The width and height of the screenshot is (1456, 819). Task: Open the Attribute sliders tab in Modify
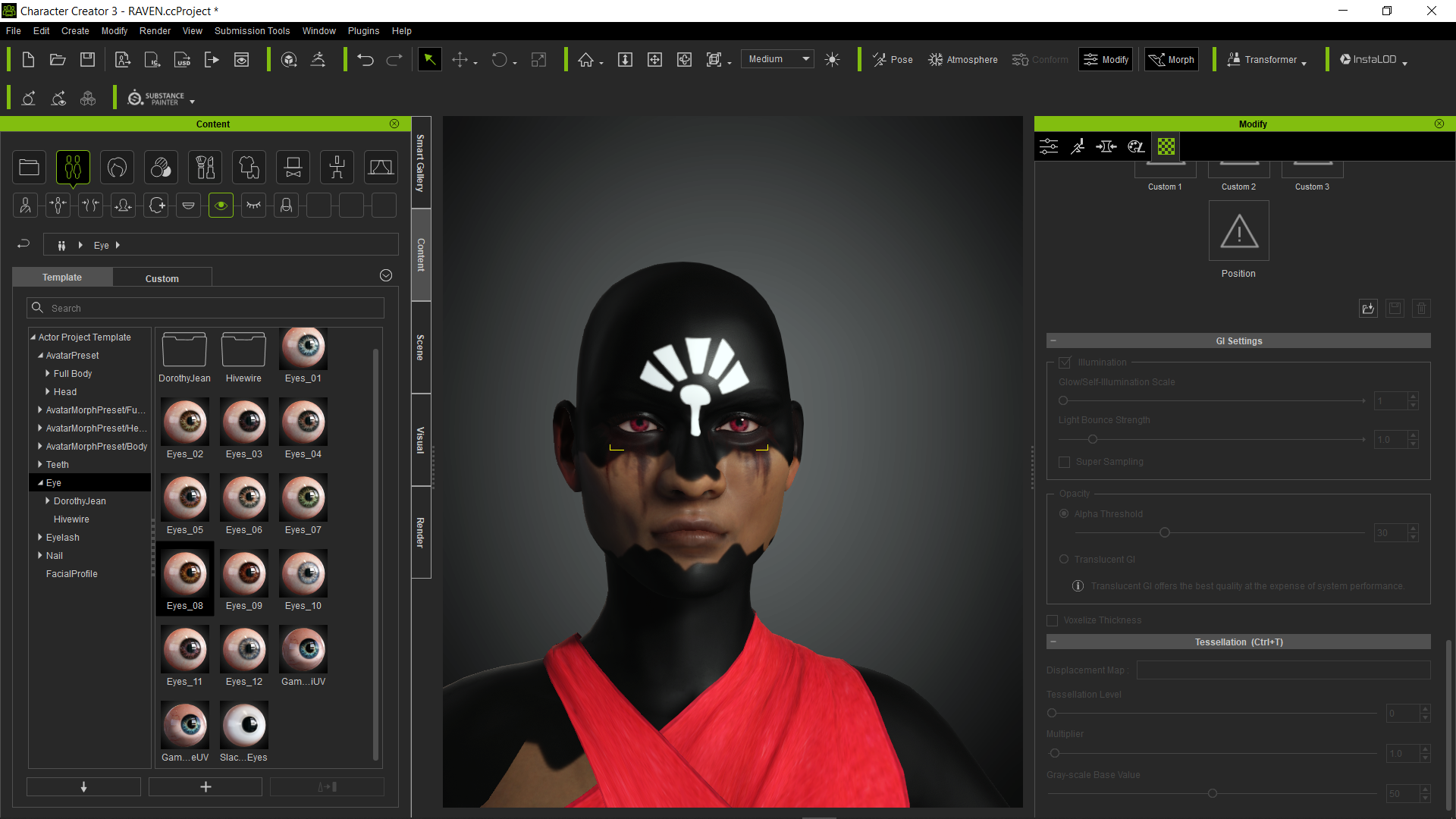tap(1049, 146)
